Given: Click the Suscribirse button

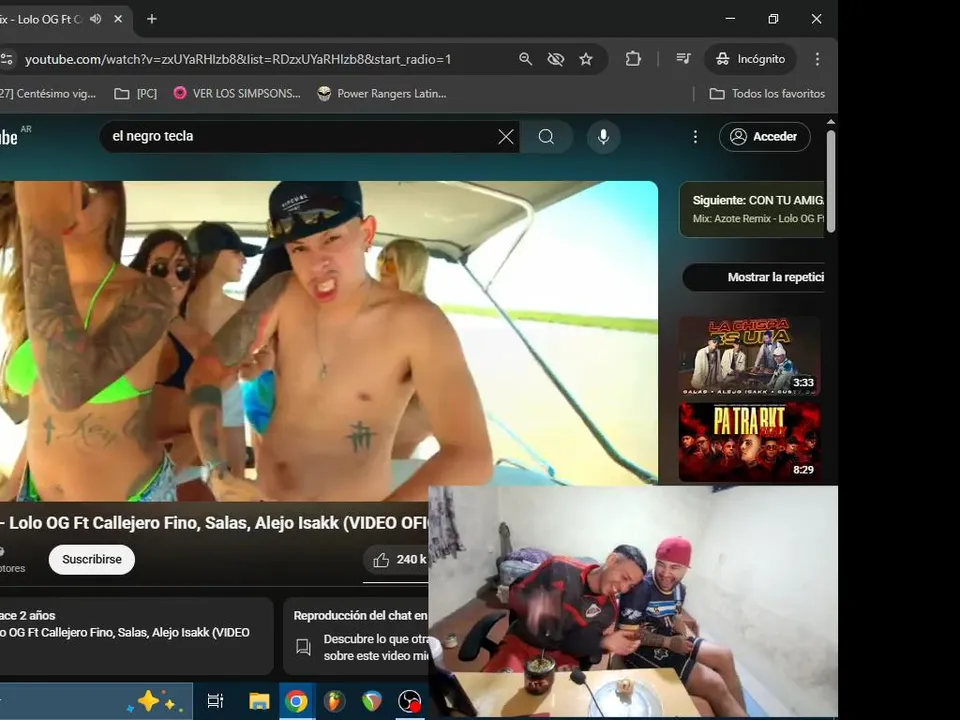Looking at the screenshot, I should 92,560.
